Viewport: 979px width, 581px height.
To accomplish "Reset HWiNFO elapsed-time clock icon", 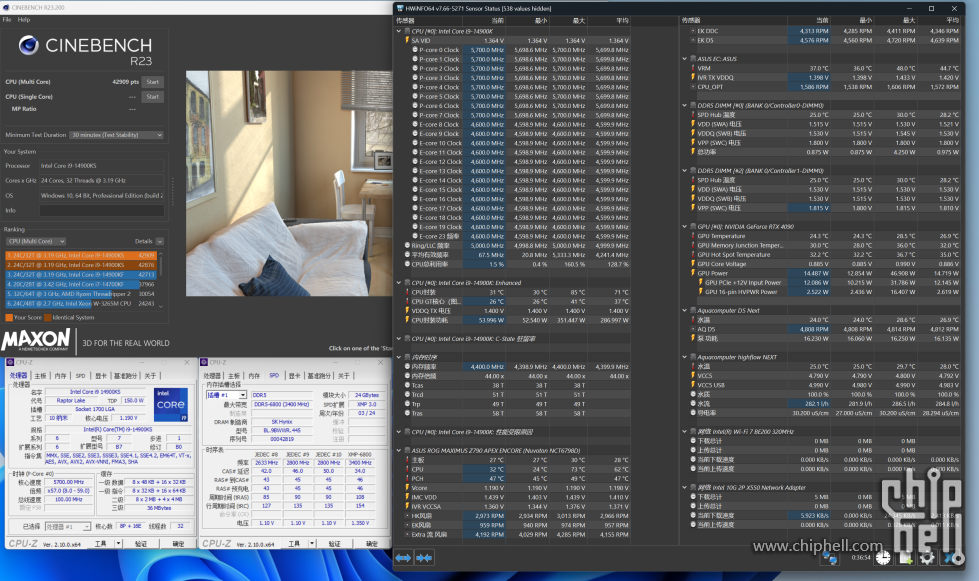I will pos(883,558).
